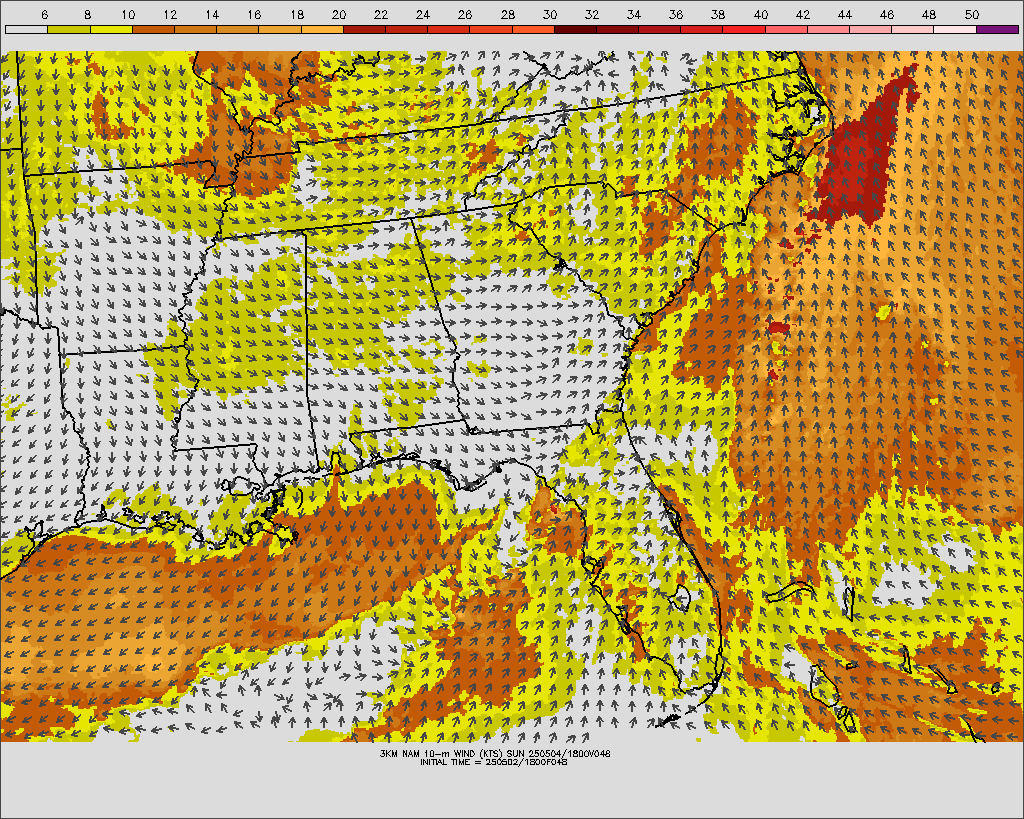Select the legend label "24"

coord(423,14)
